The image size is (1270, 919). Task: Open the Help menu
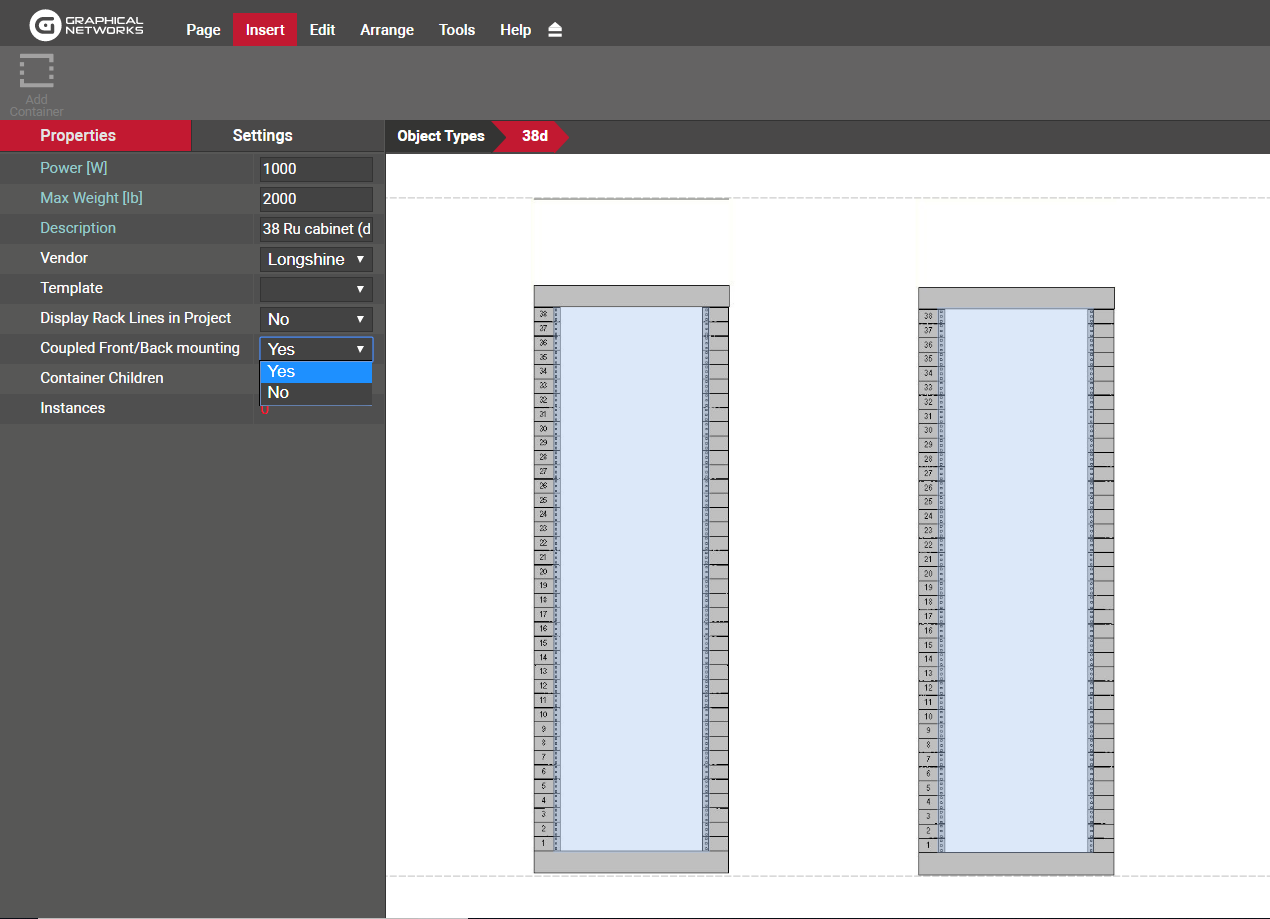tap(515, 30)
